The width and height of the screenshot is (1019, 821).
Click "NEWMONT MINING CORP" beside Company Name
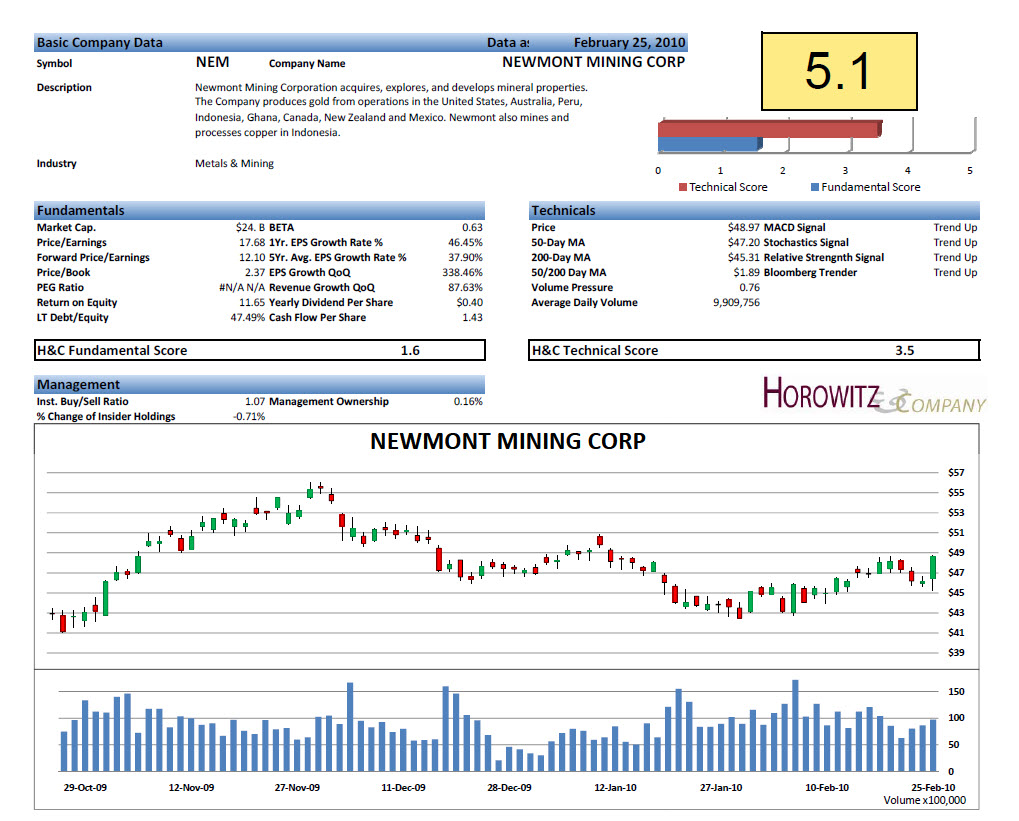tap(593, 62)
